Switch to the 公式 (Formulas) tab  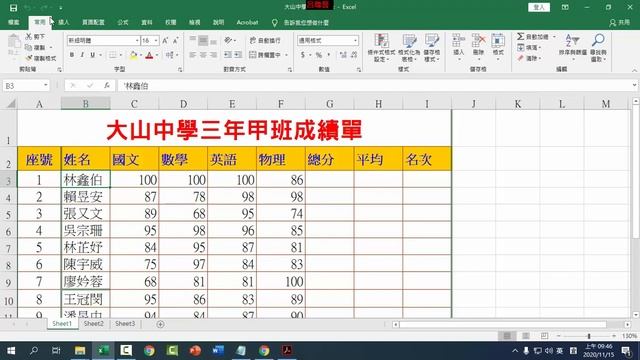click(123, 22)
